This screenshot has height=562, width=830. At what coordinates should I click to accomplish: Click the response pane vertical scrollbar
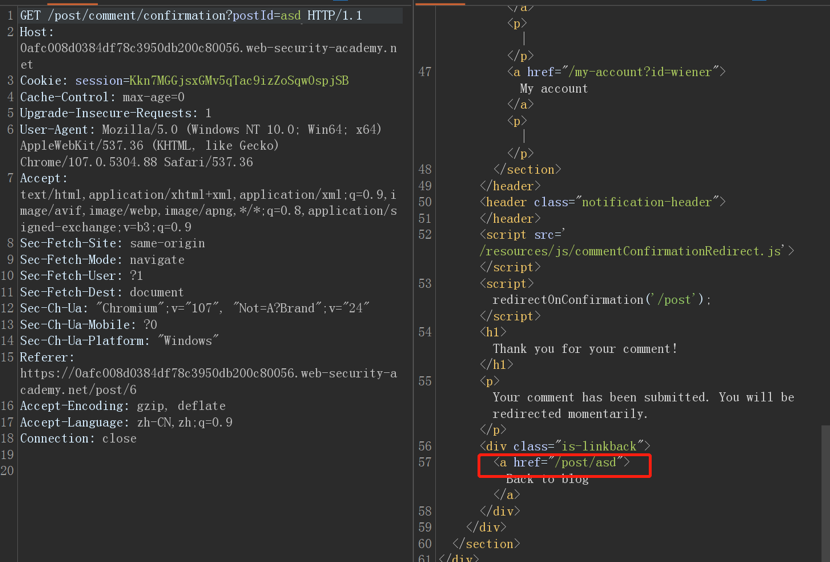[825, 492]
